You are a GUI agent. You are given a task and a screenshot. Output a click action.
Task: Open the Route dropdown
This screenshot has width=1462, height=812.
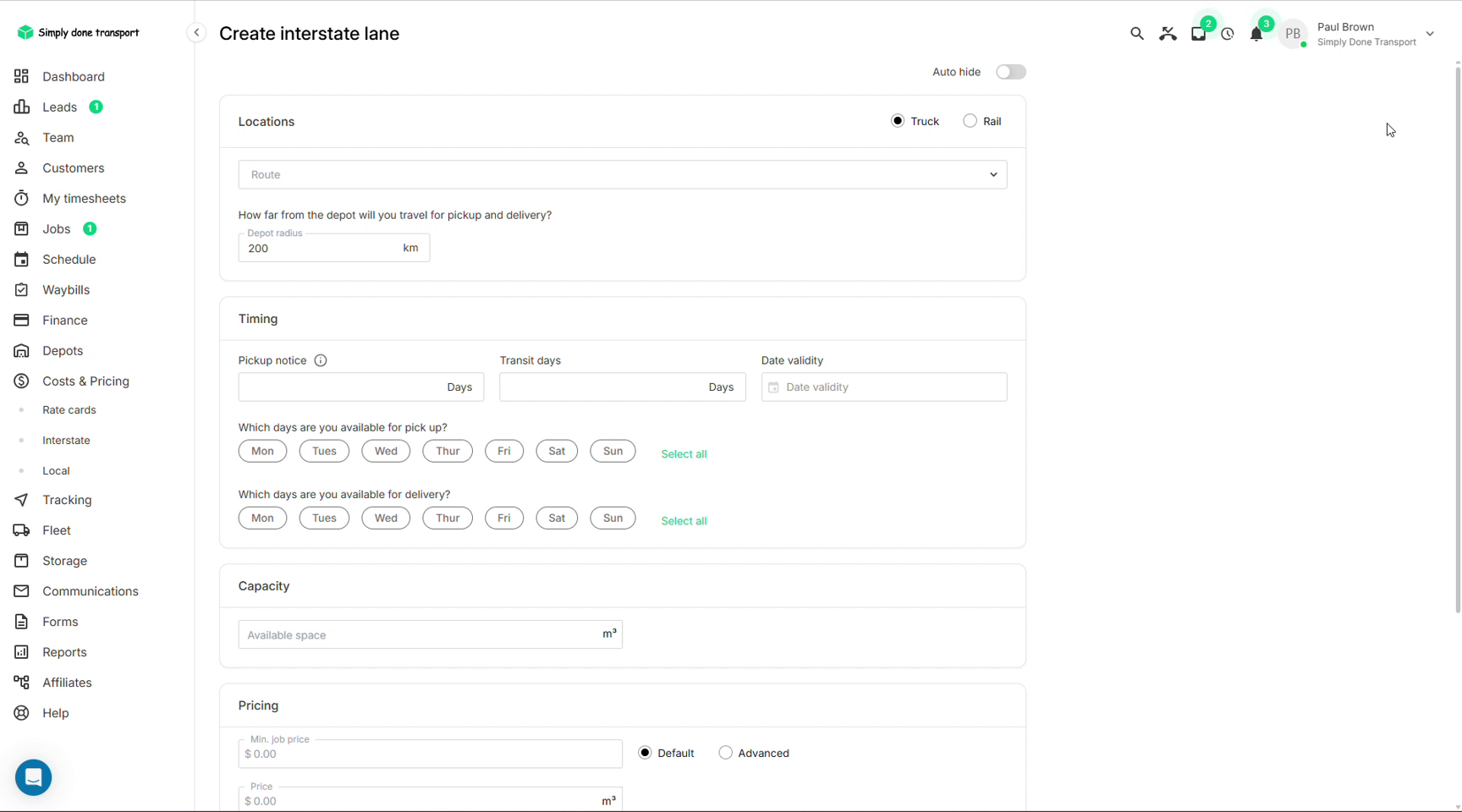[623, 174]
